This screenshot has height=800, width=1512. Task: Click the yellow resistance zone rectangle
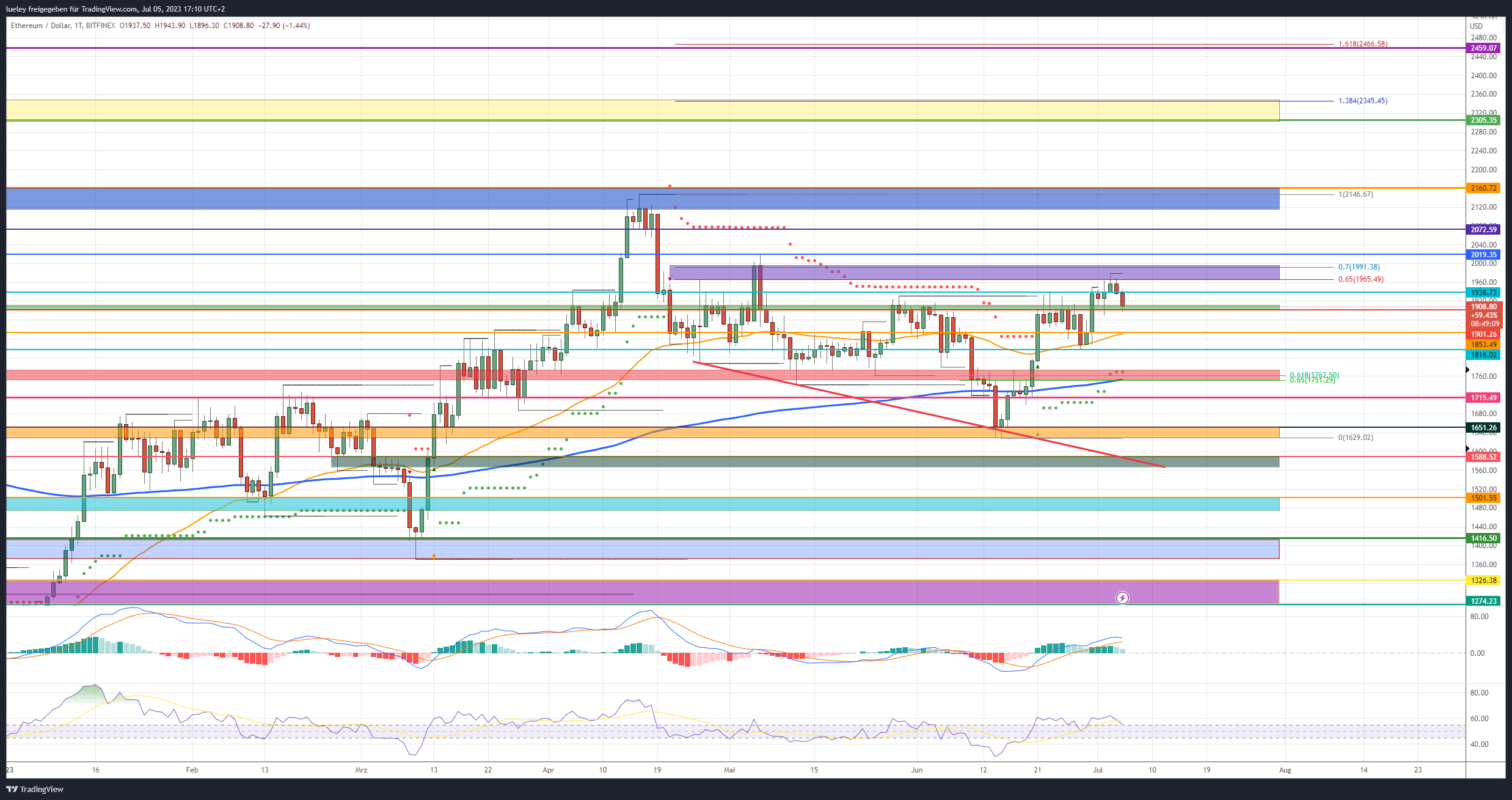pyautogui.click(x=643, y=111)
